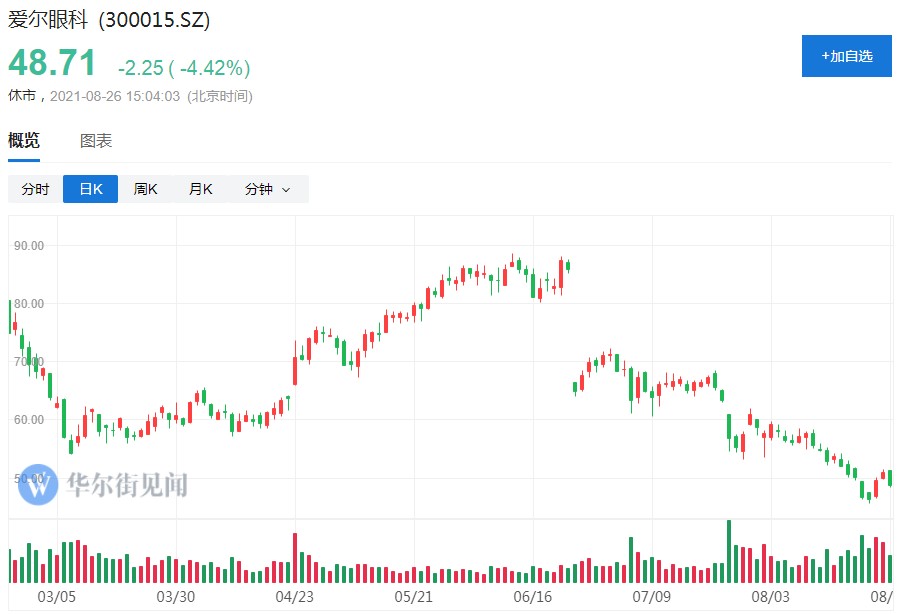The width and height of the screenshot is (903, 614).
Task: Switch to the 概览 overview tab
Action: pyautogui.click(x=24, y=141)
